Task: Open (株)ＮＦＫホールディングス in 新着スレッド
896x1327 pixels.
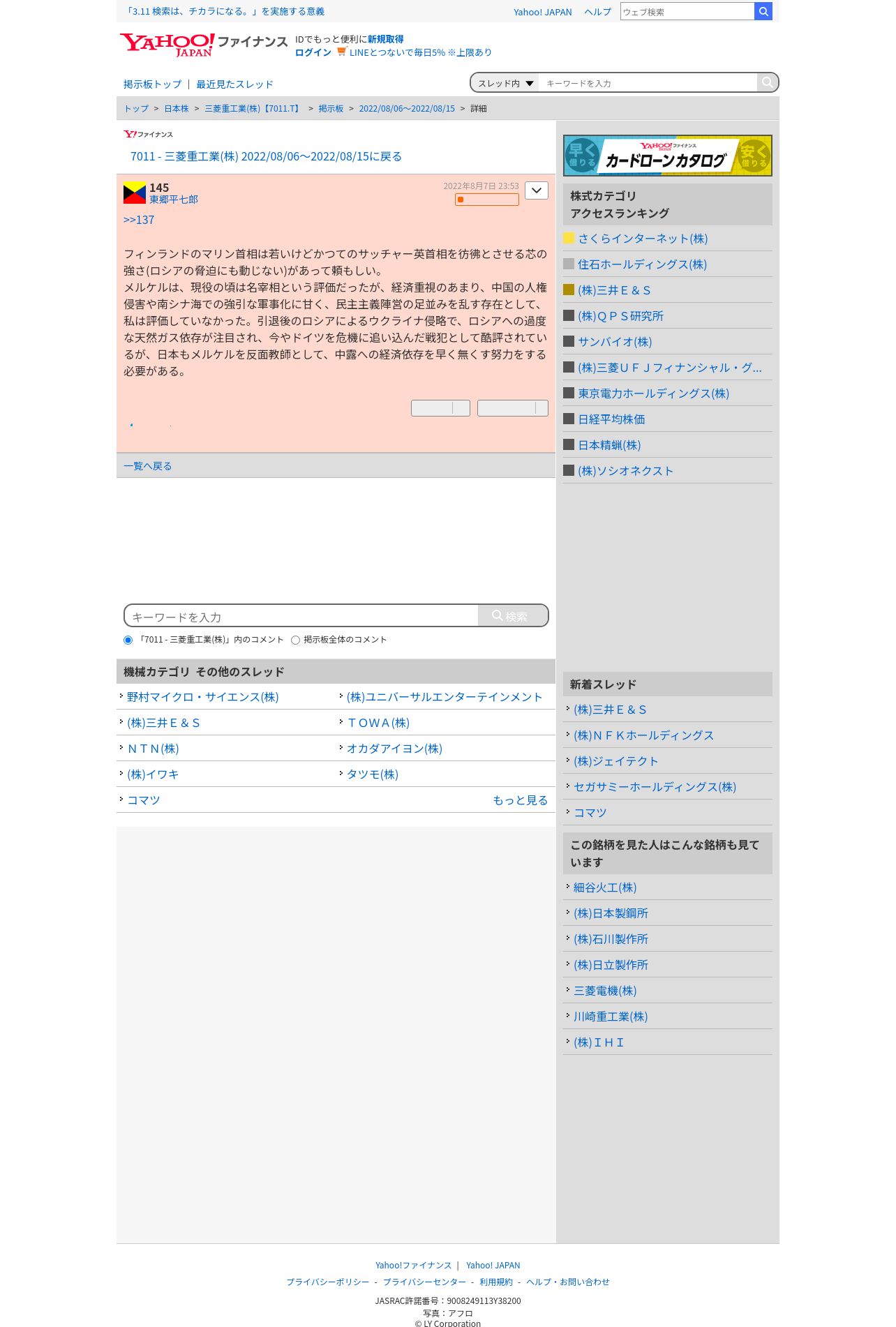Action: pyautogui.click(x=643, y=735)
